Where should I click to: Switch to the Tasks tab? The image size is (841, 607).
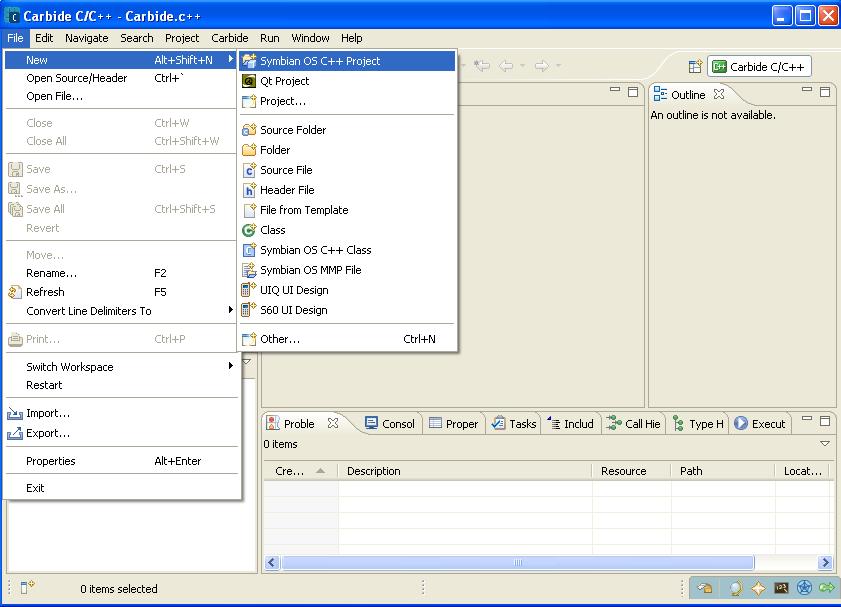tap(514, 424)
